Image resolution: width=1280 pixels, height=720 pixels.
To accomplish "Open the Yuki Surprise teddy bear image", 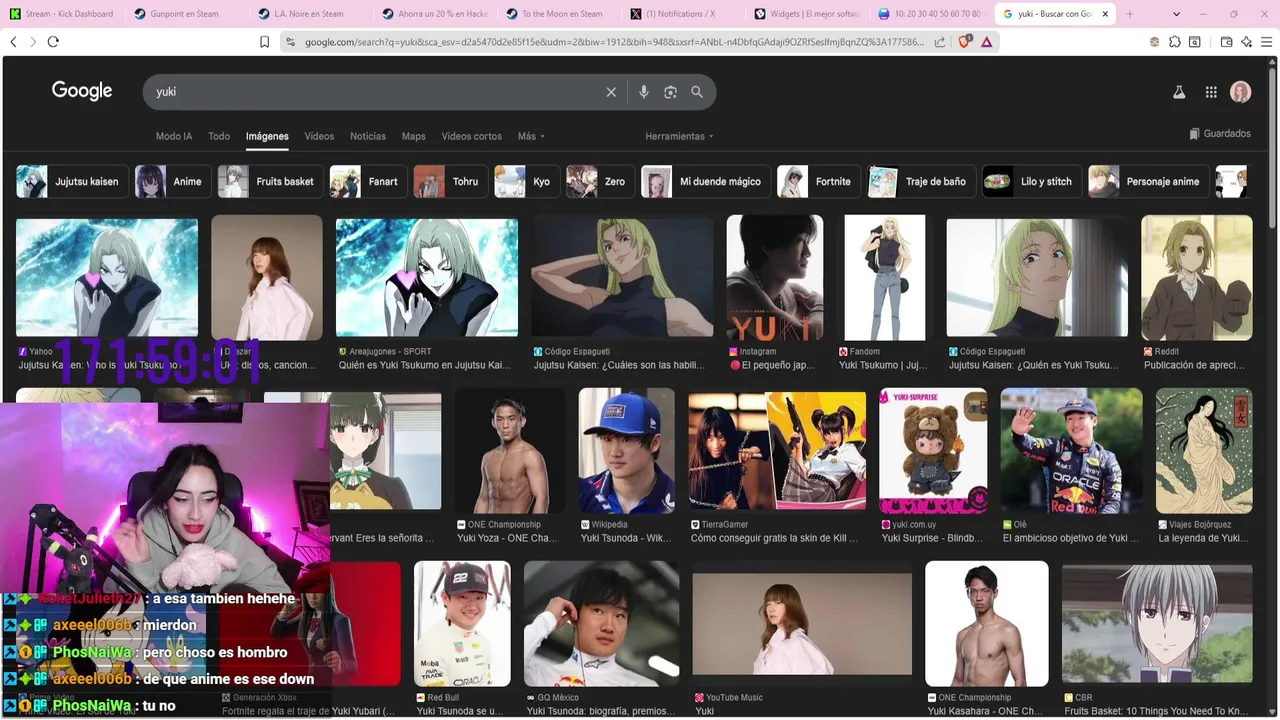I will pyautogui.click(x=933, y=451).
